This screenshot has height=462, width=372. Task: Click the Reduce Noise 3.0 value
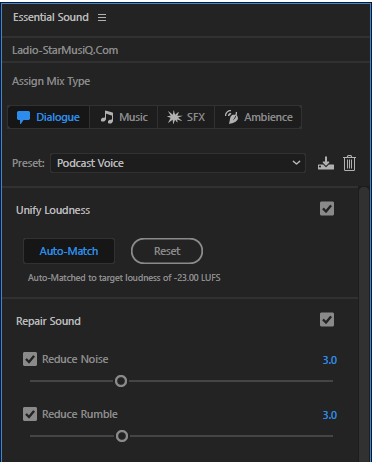click(x=330, y=360)
